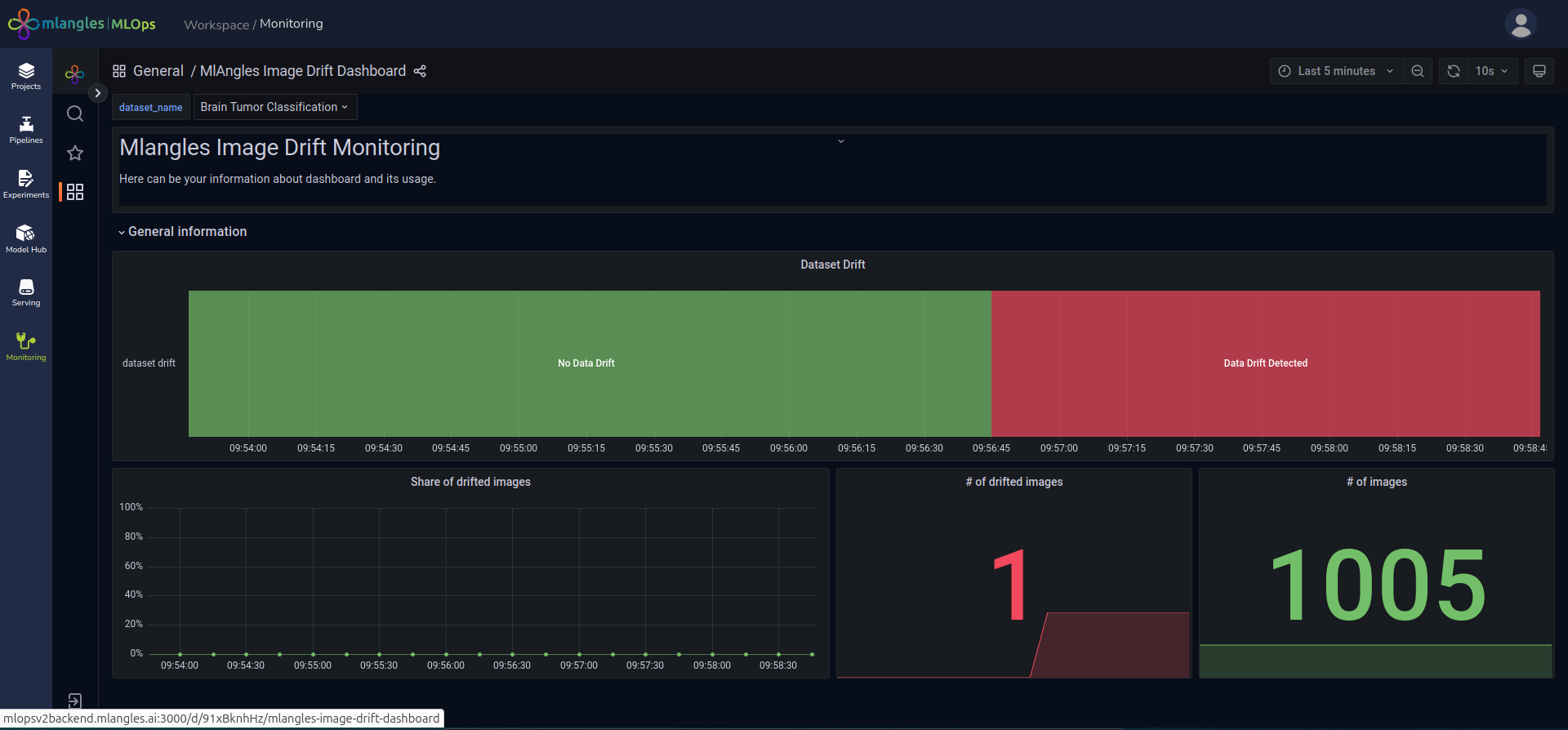This screenshot has width=1568, height=730.
Task: Click the Grafana search icon
Action: tap(75, 114)
